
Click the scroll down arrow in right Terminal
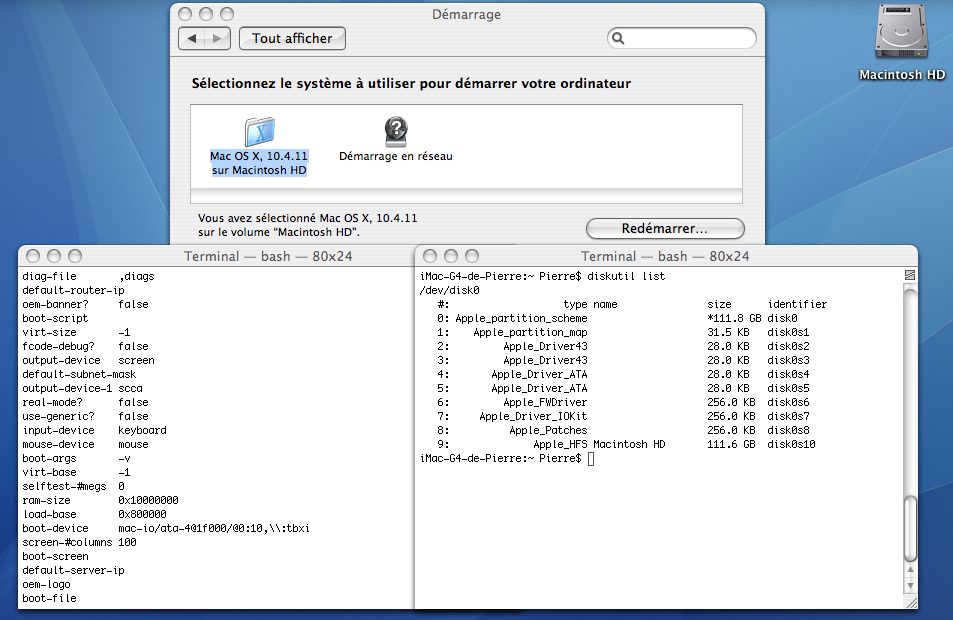pyautogui.click(x=910, y=586)
